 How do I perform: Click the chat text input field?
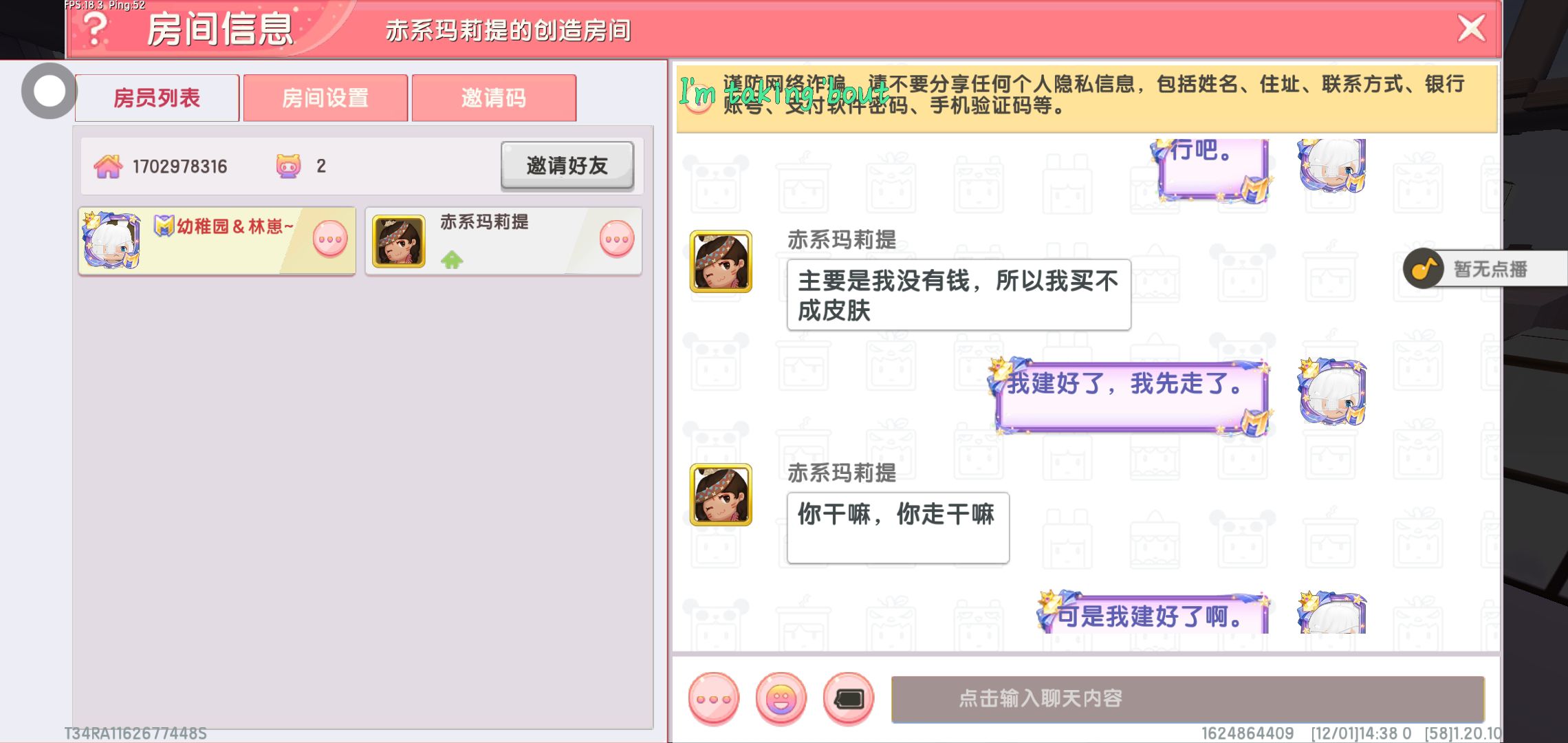pos(1188,699)
